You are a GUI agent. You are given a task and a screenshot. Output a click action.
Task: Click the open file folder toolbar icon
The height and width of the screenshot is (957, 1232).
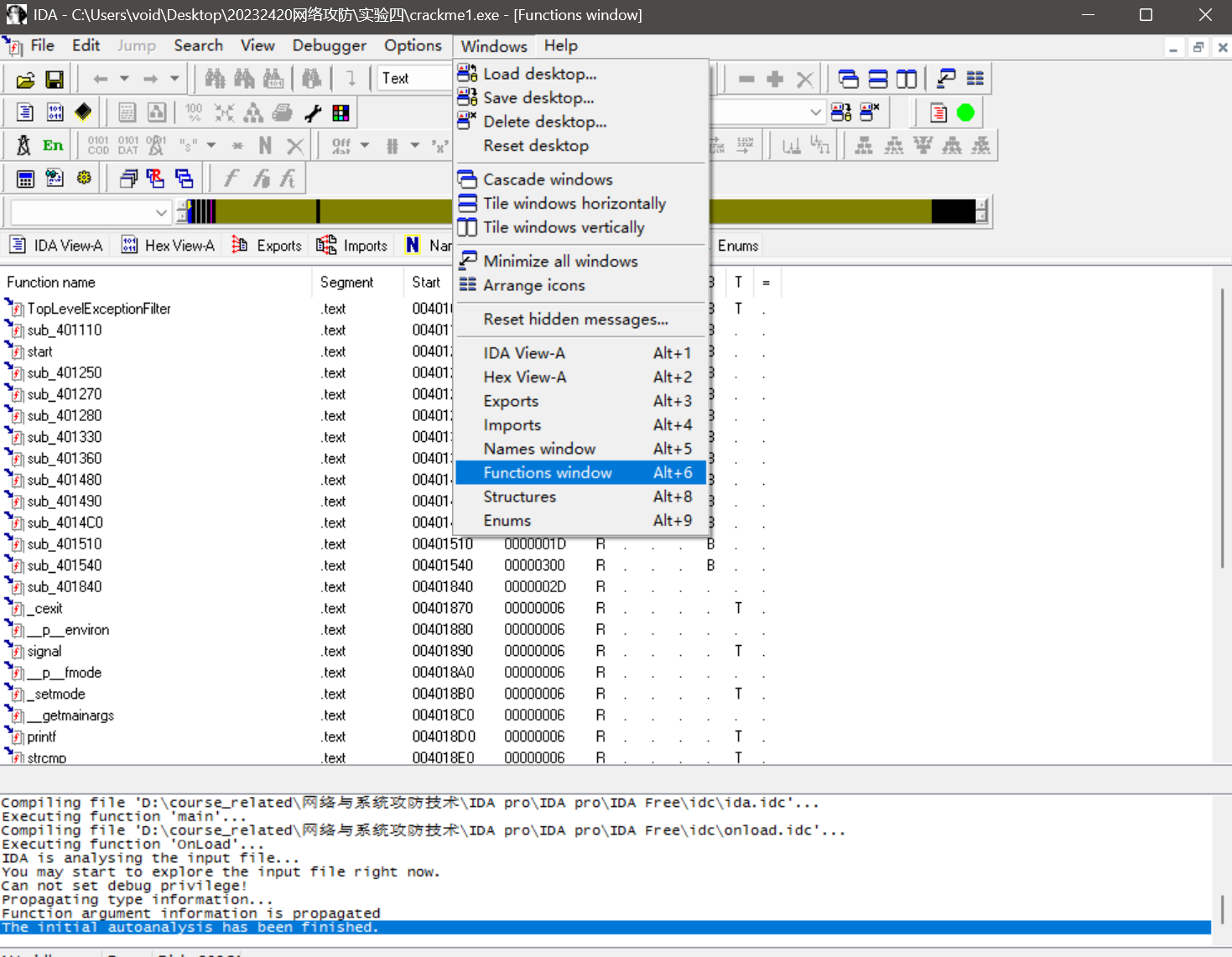tap(25, 80)
